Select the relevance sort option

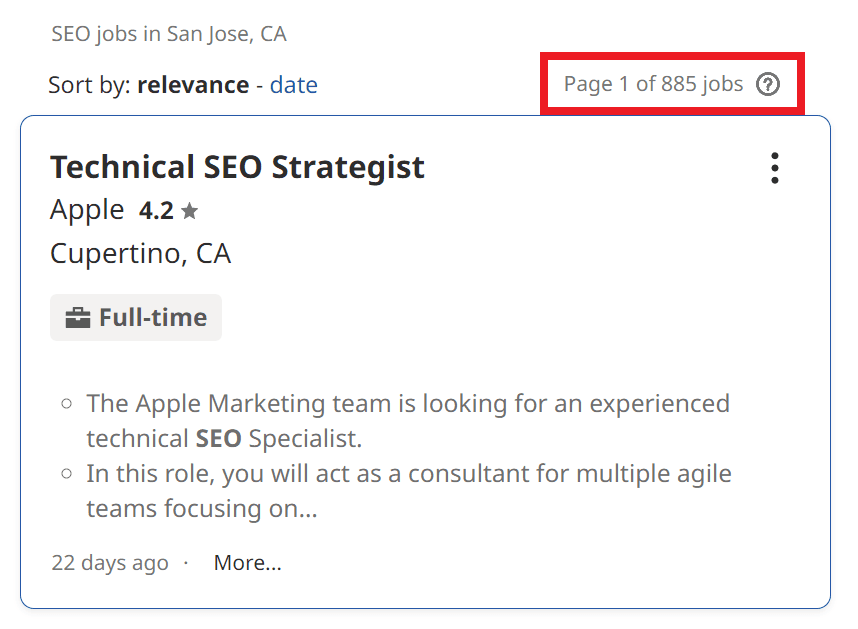coord(193,85)
